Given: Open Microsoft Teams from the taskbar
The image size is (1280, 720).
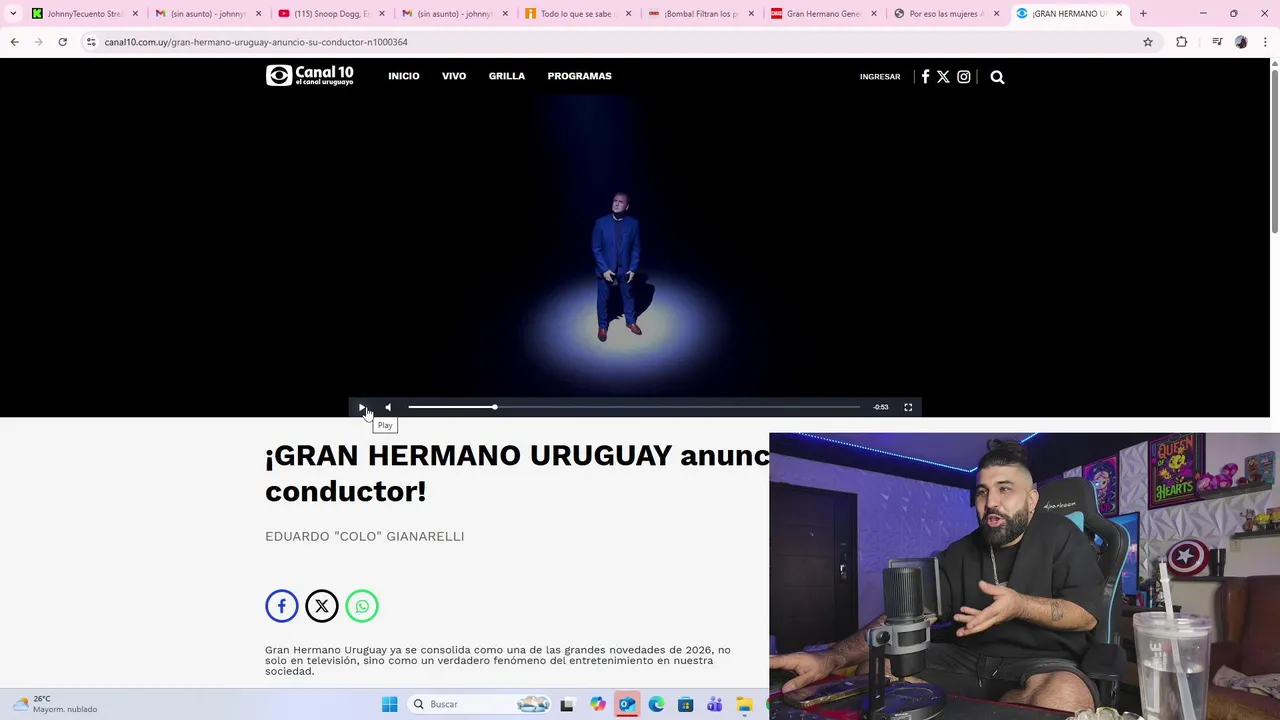Looking at the screenshot, I should (714, 704).
